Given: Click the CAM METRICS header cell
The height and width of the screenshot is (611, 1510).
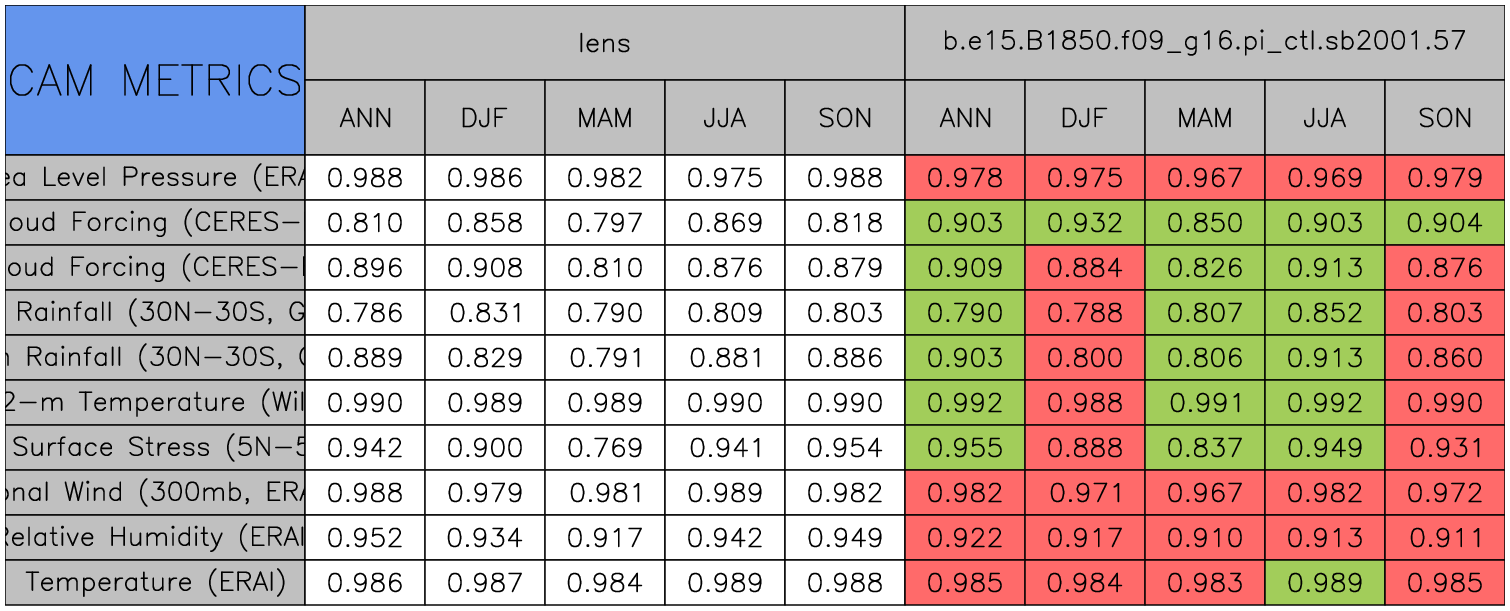Looking at the screenshot, I should point(155,80).
